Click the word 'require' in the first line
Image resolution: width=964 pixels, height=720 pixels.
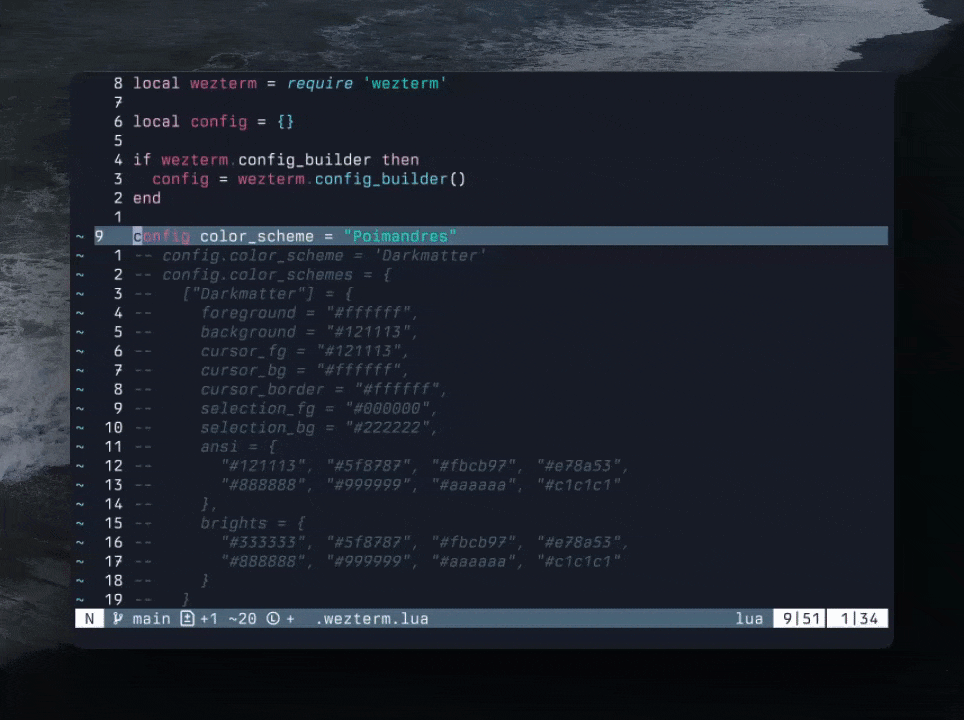point(320,84)
